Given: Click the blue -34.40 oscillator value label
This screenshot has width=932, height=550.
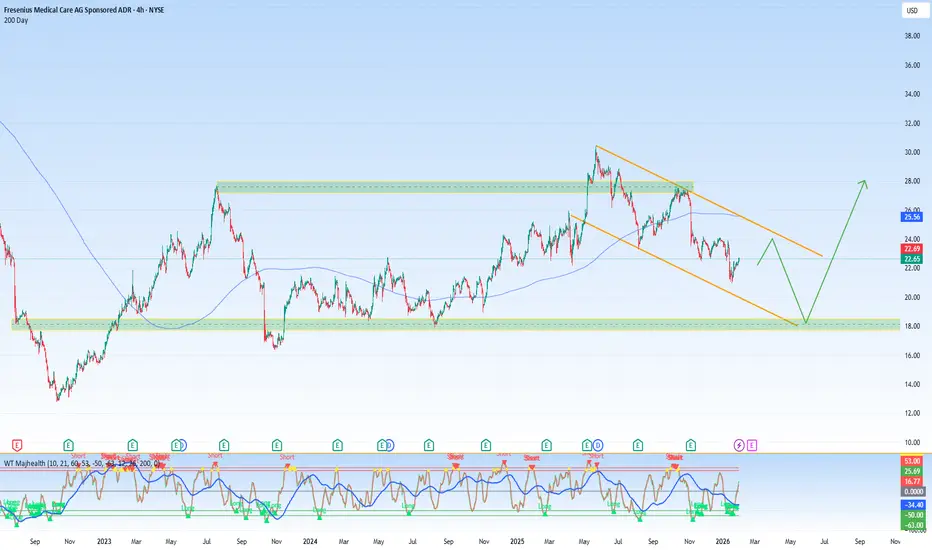Looking at the screenshot, I should [913, 505].
